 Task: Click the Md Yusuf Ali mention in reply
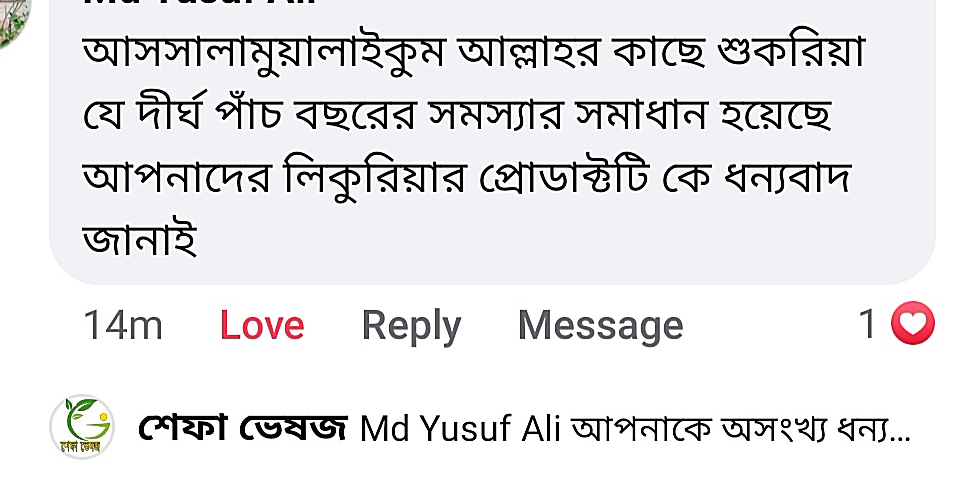pos(461,430)
